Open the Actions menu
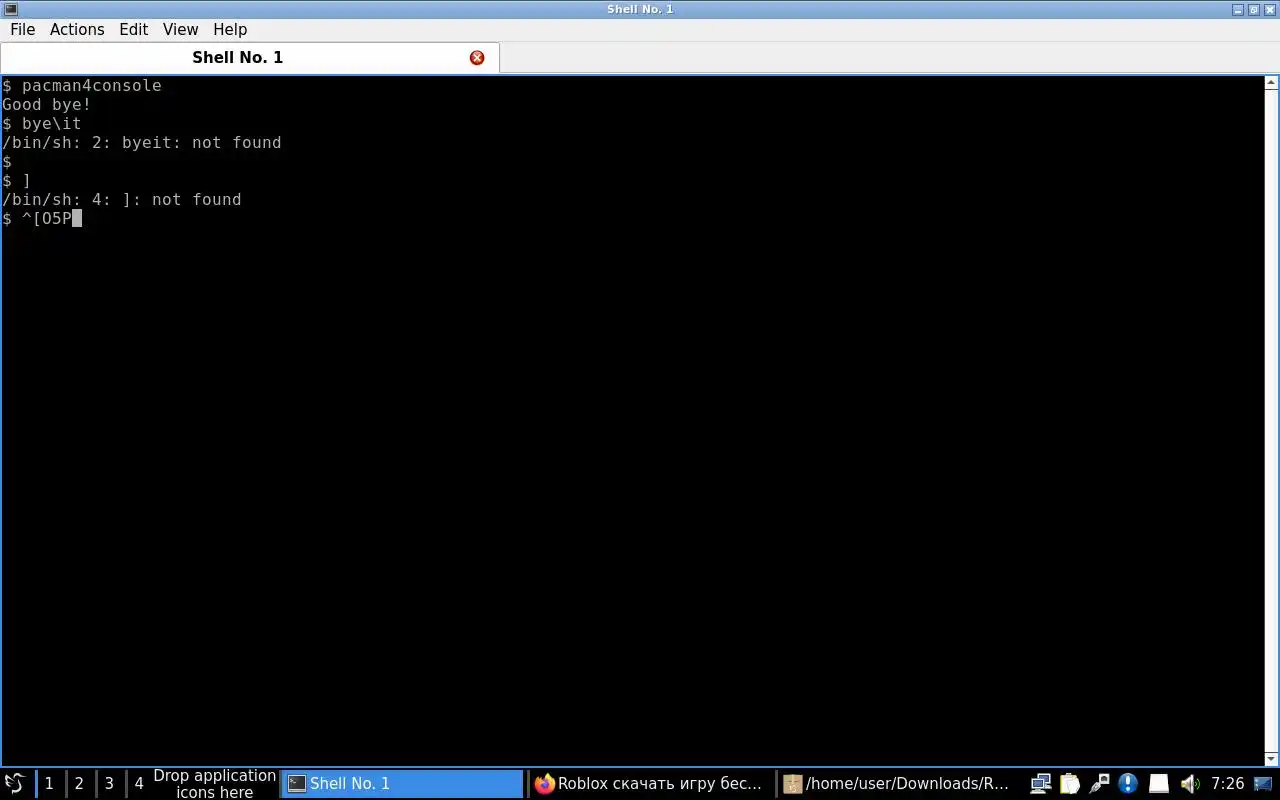This screenshot has height=800, width=1280. [77, 30]
